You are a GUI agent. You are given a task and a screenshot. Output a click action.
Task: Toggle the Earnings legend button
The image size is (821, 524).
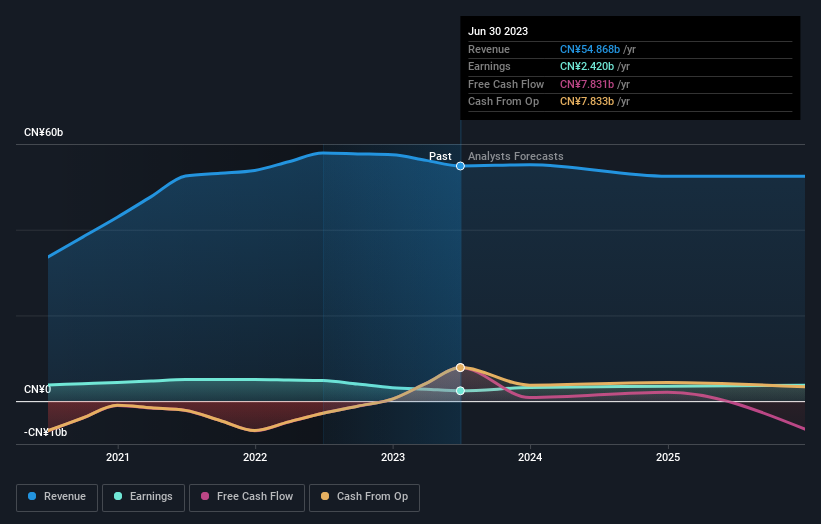[x=143, y=497]
